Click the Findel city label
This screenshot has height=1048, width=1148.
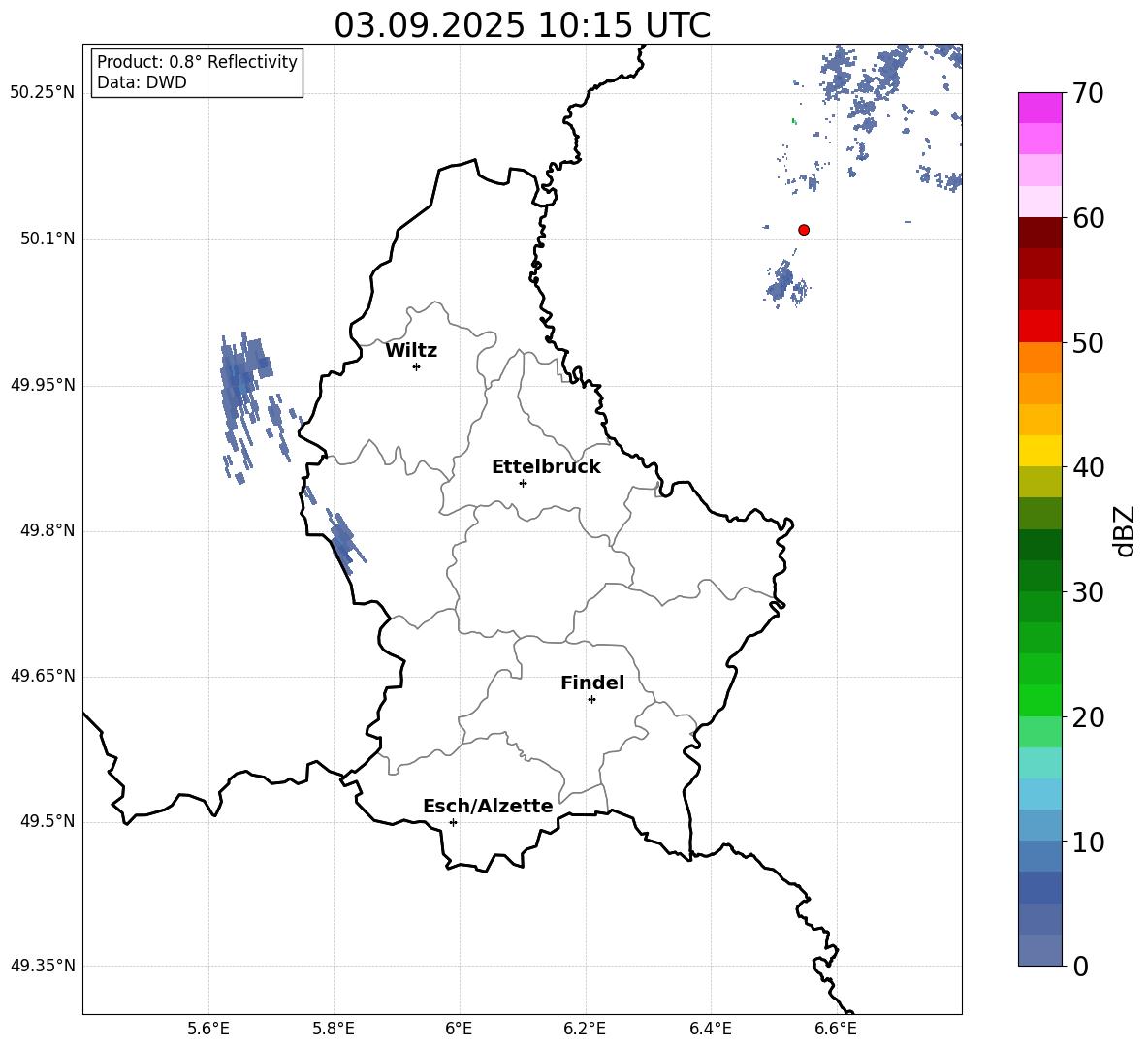pyautogui.click(x=592, y=683)
